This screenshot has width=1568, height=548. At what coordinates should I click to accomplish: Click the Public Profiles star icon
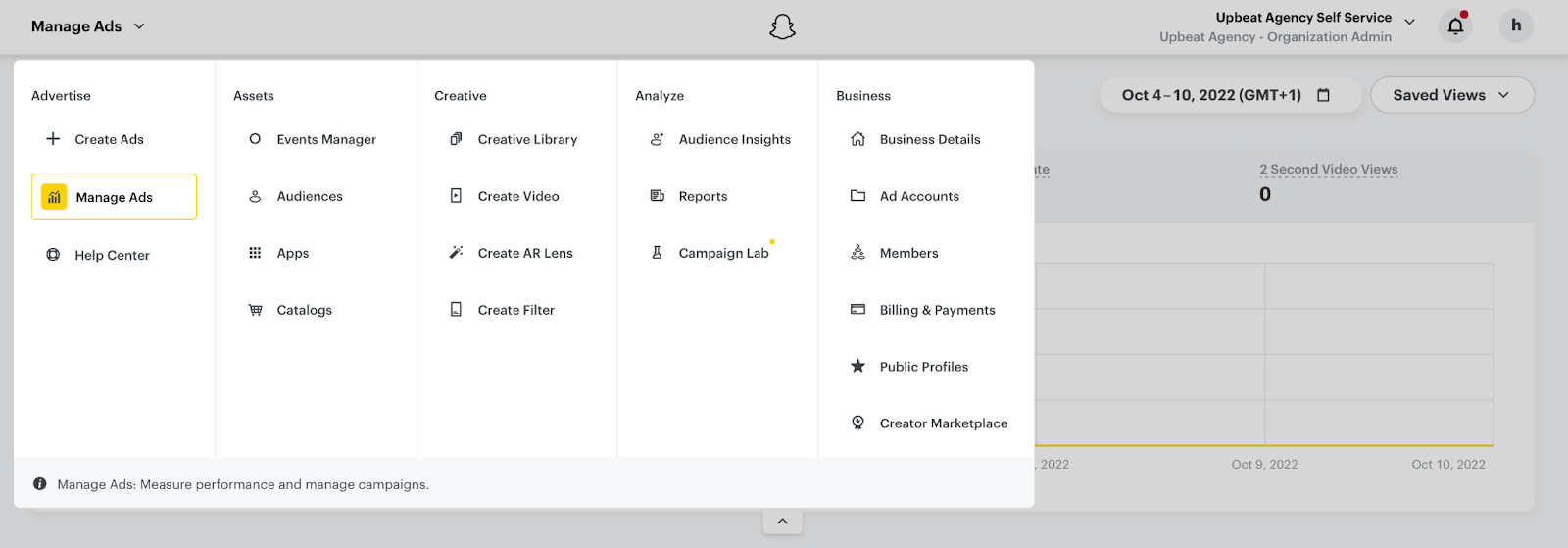857,366
